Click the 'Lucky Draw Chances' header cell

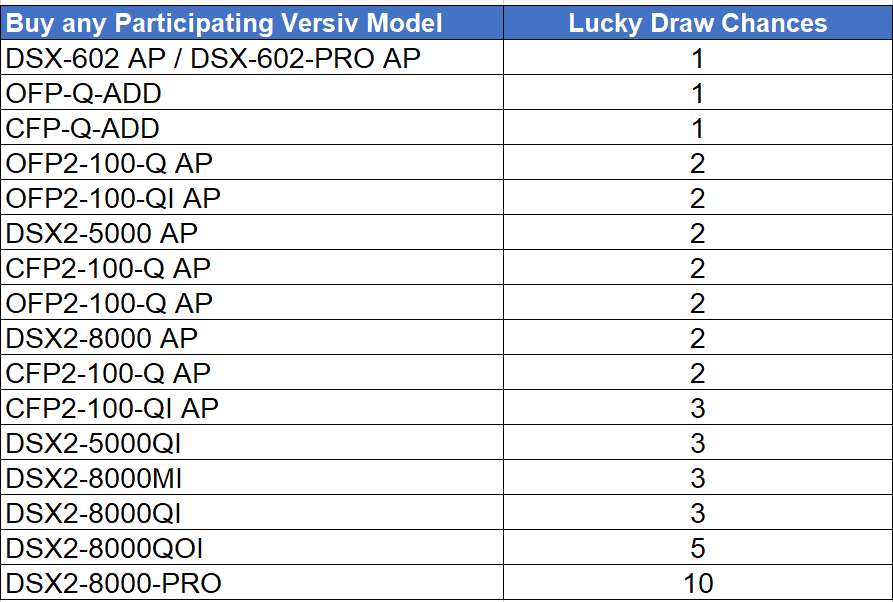[698, 23]
